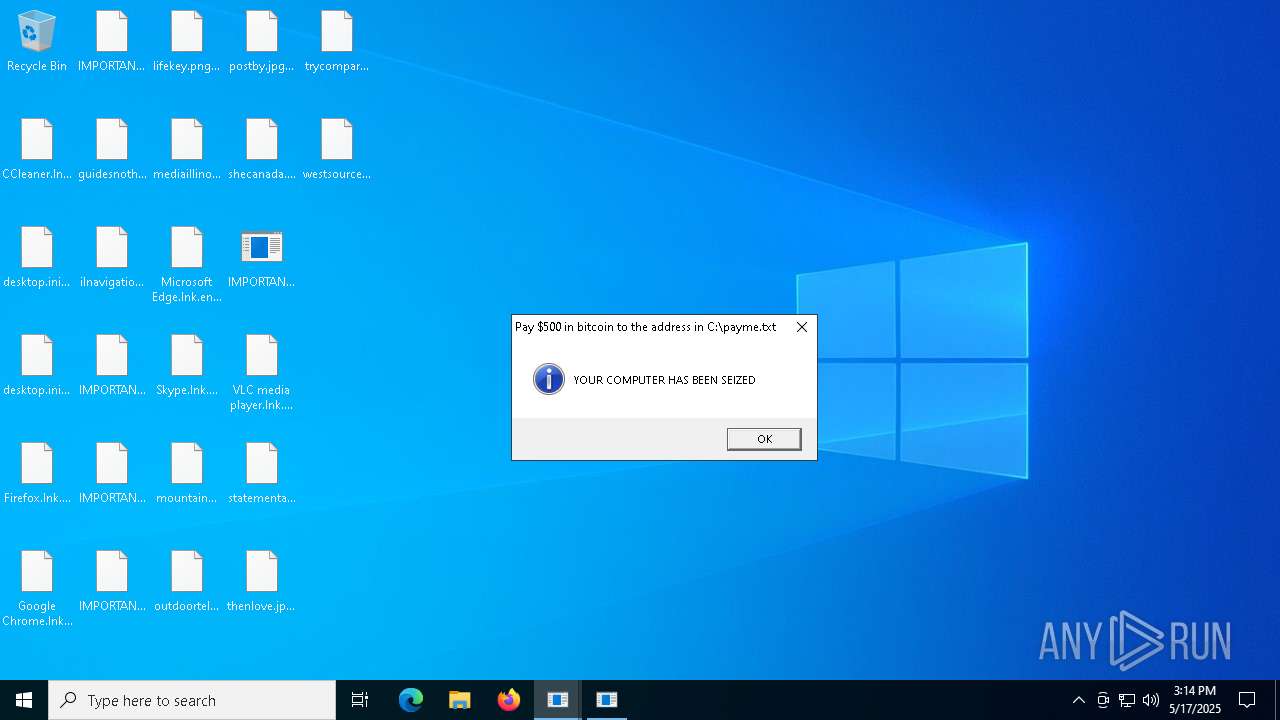Close the payme.txt message dialog
Image resolution: width=1280 pixels, height=720 pixels.
pyautogui.click(x=802, y=327)
